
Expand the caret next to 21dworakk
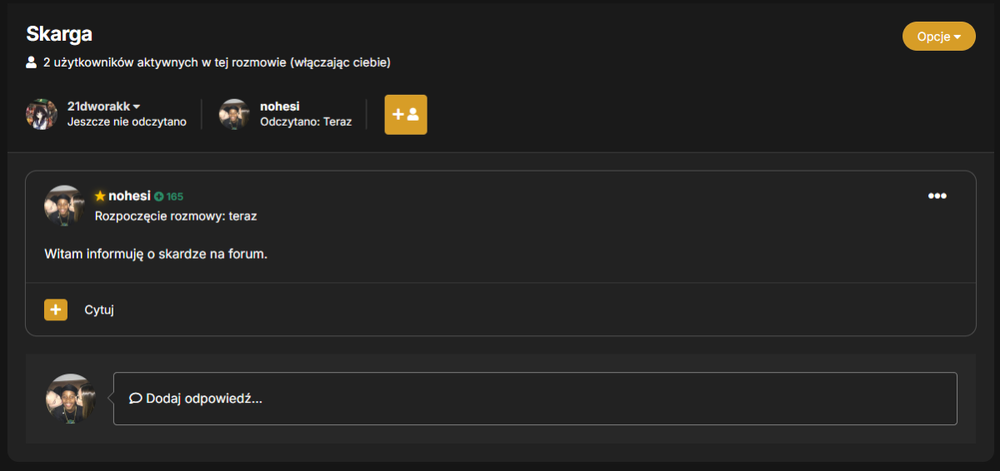[136, 107]
